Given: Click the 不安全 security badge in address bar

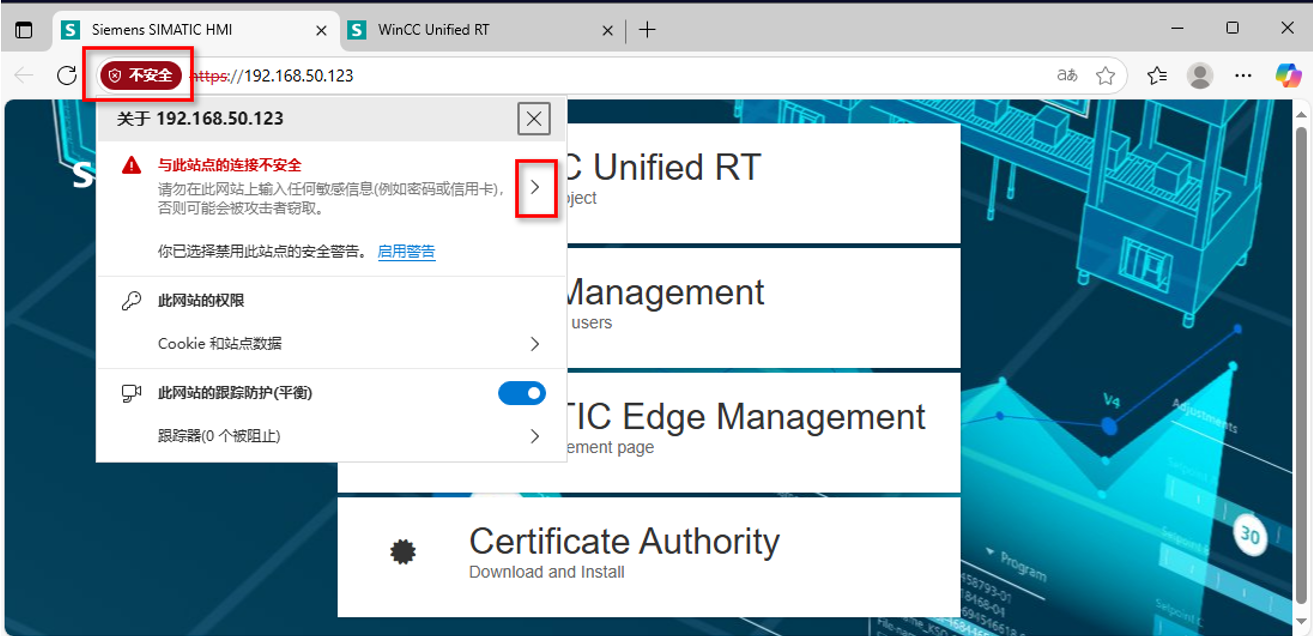Looking at the screenshot, I should tap(140, 75).
